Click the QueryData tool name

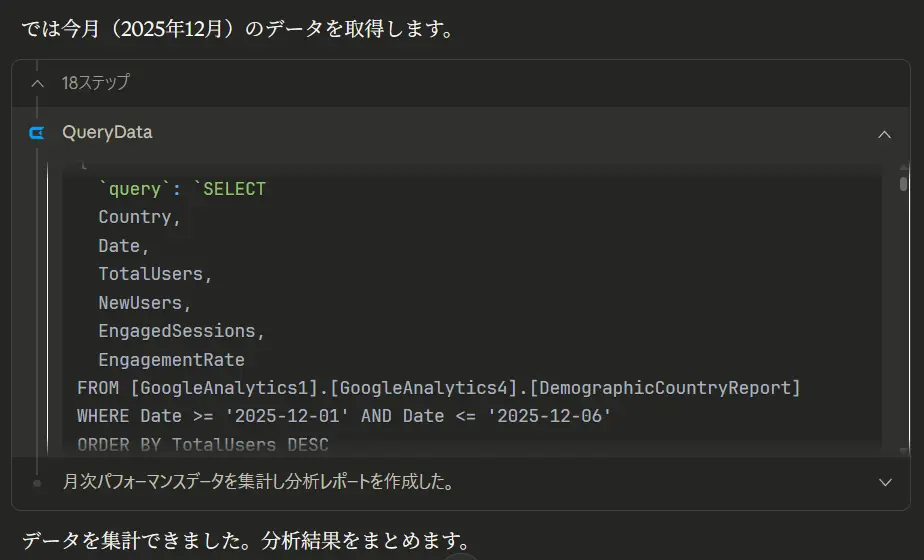107,132
